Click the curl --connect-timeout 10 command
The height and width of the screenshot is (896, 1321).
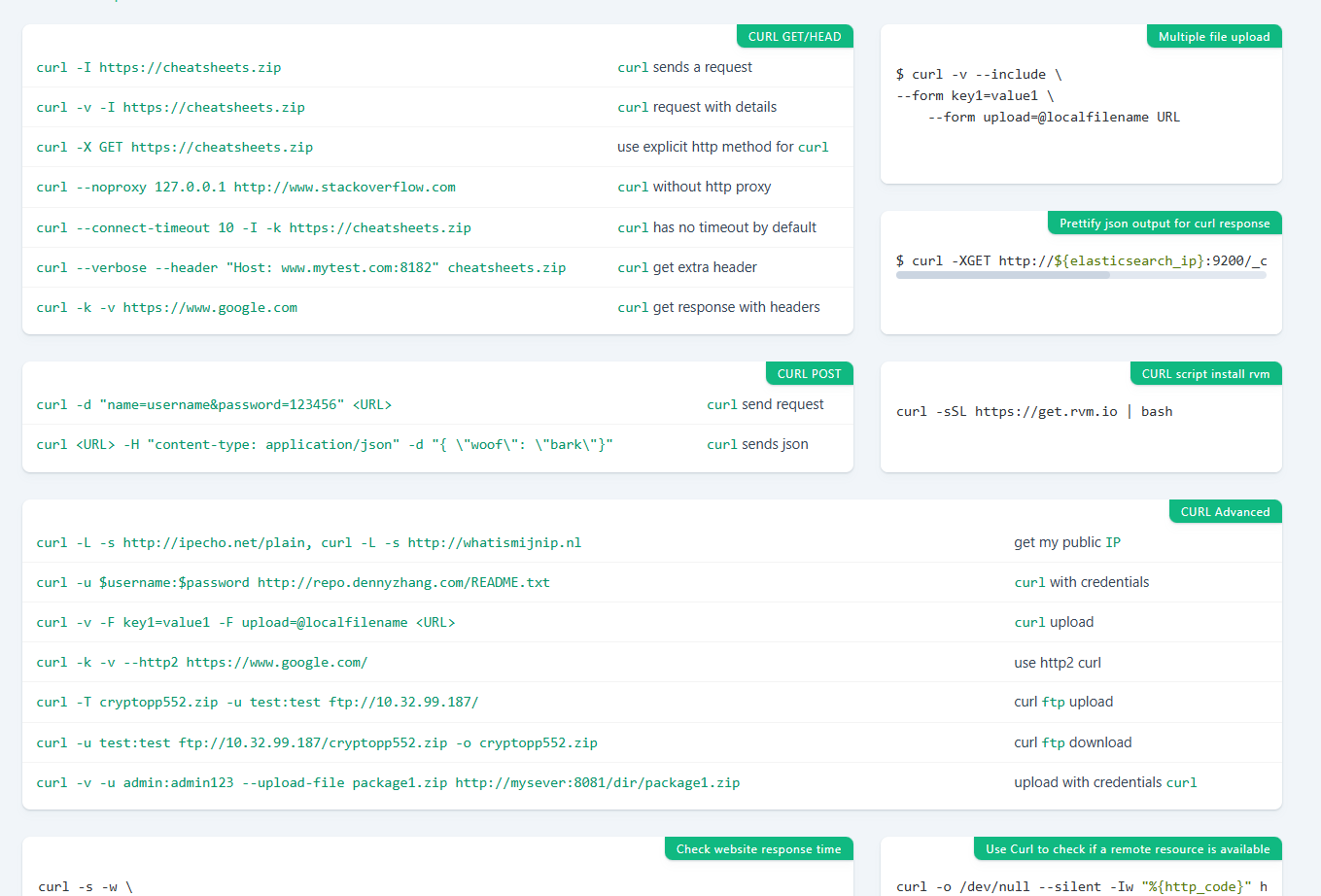(254, 228)
